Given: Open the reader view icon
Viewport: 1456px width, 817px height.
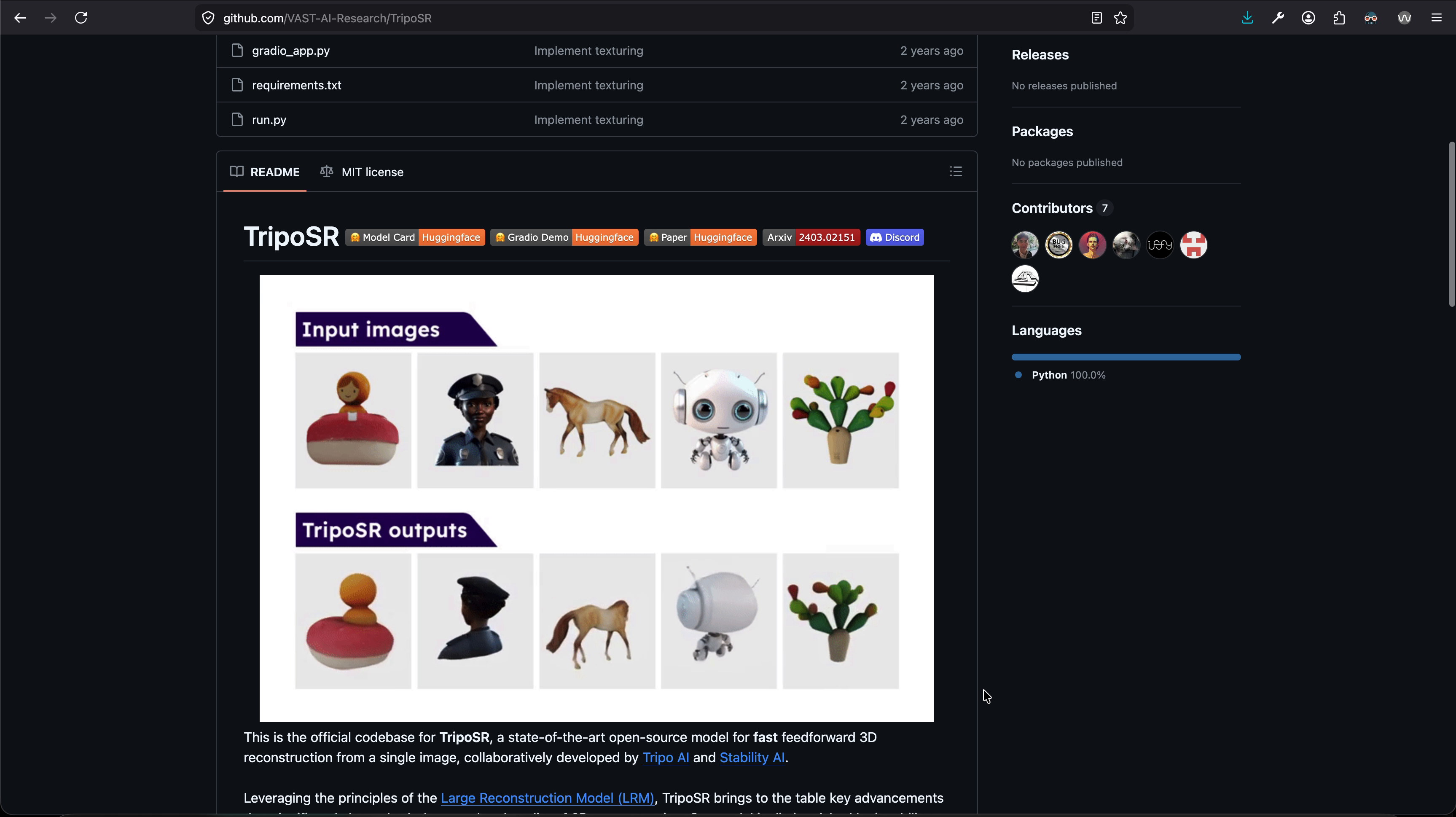Looking at the screenshot, I should [1096, 18].
